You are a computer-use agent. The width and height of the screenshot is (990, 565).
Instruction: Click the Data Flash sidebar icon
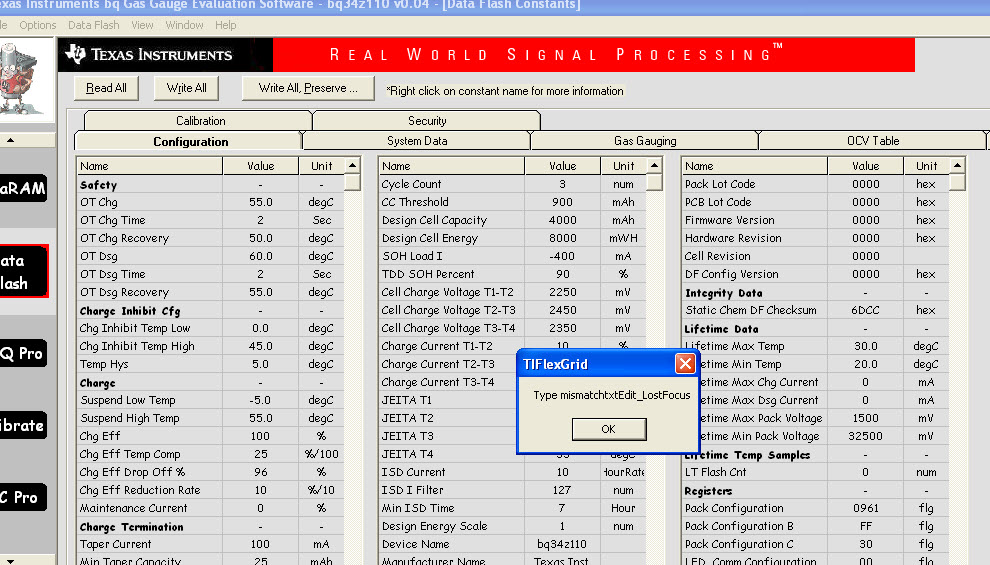coord(23,271)
